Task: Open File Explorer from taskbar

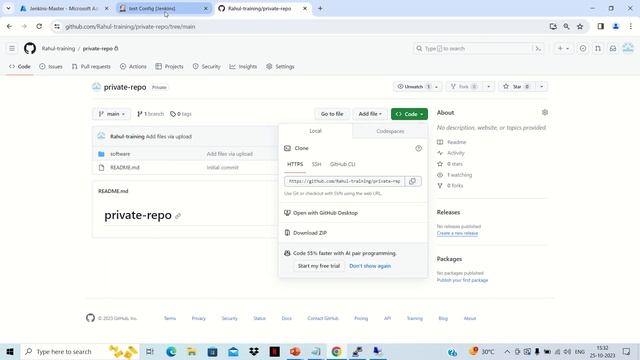Action: (191, 351)
